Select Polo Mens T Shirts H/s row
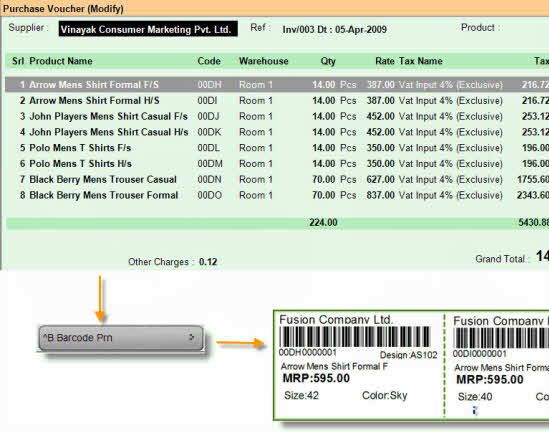This screenshot has width=549, height=432. (277, 163)
